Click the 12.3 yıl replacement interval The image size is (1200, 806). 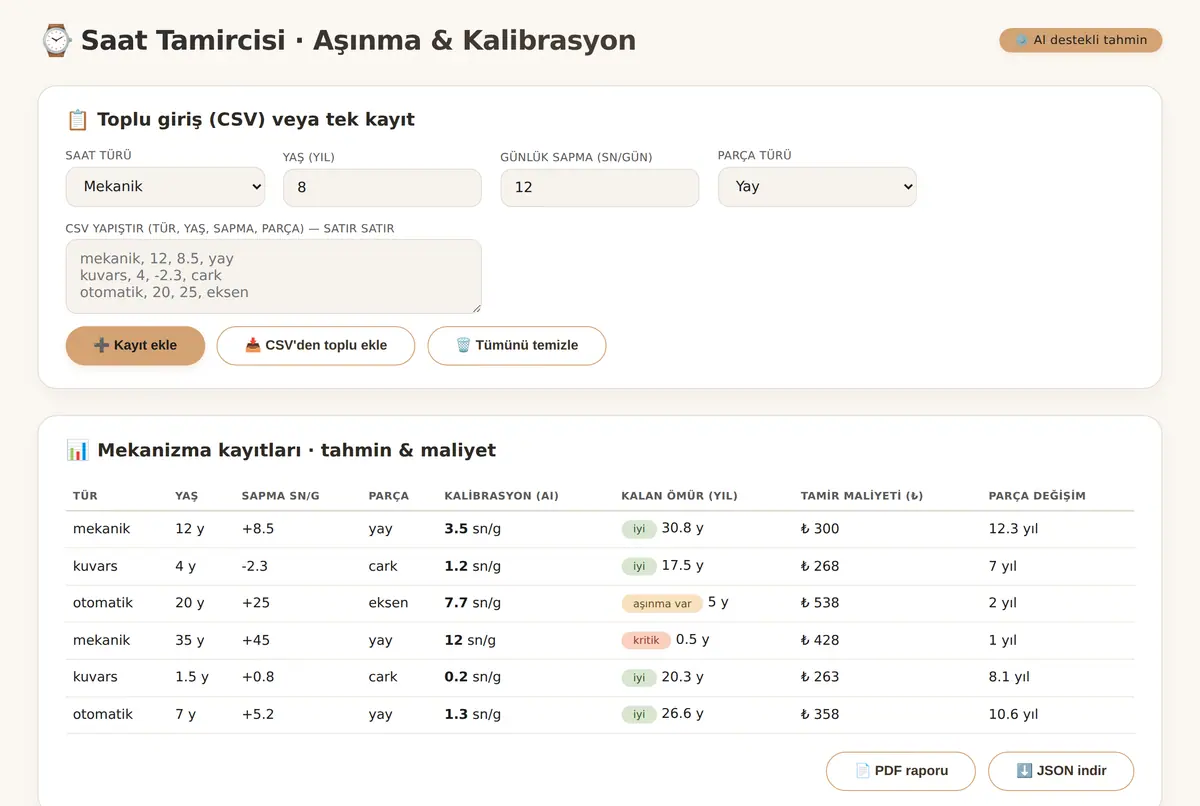click(x=1014, y=529)
